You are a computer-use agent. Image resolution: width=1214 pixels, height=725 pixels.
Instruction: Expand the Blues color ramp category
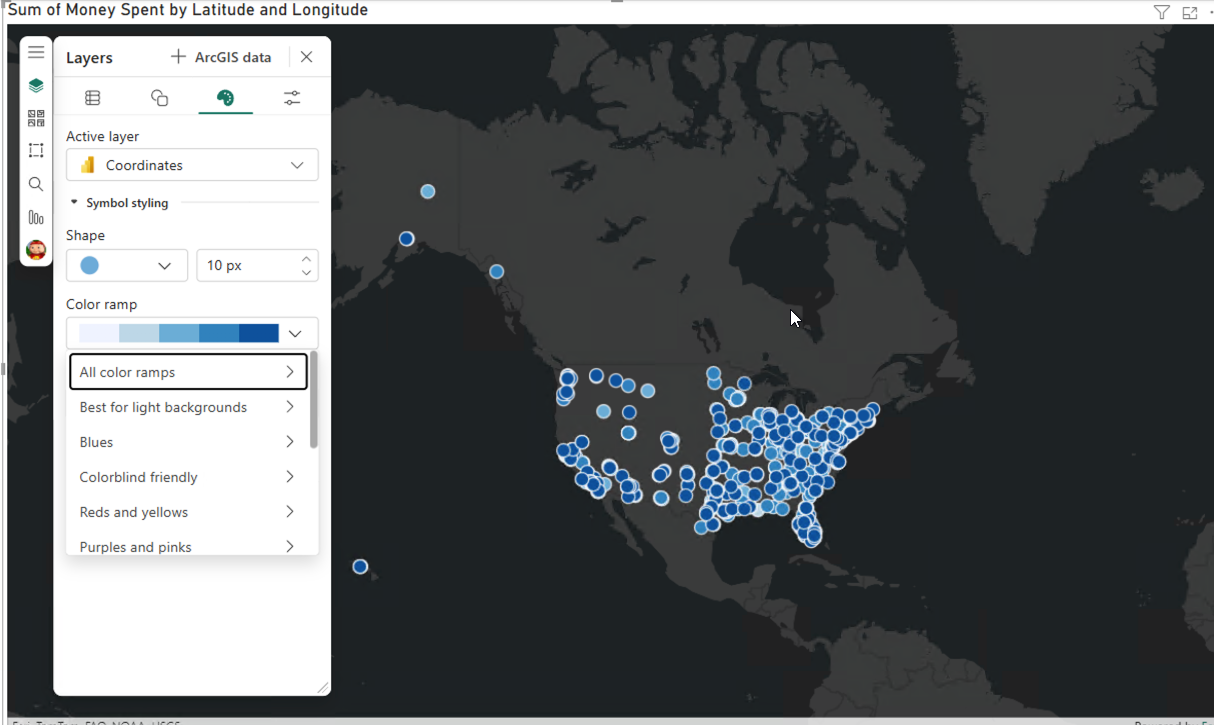pyautogui.click(x=188, y=441)
